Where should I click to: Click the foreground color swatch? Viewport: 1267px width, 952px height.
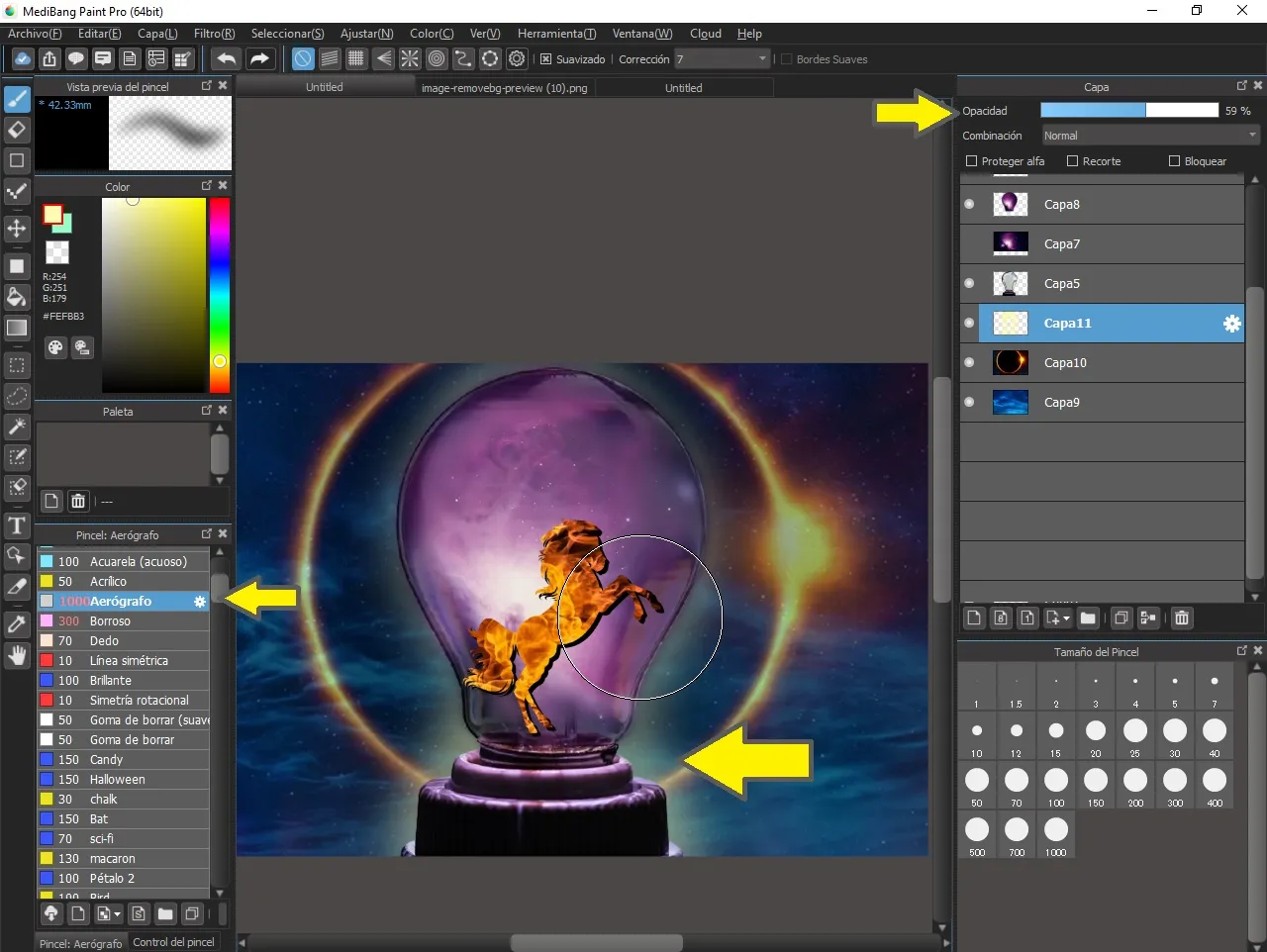[52, 214]
